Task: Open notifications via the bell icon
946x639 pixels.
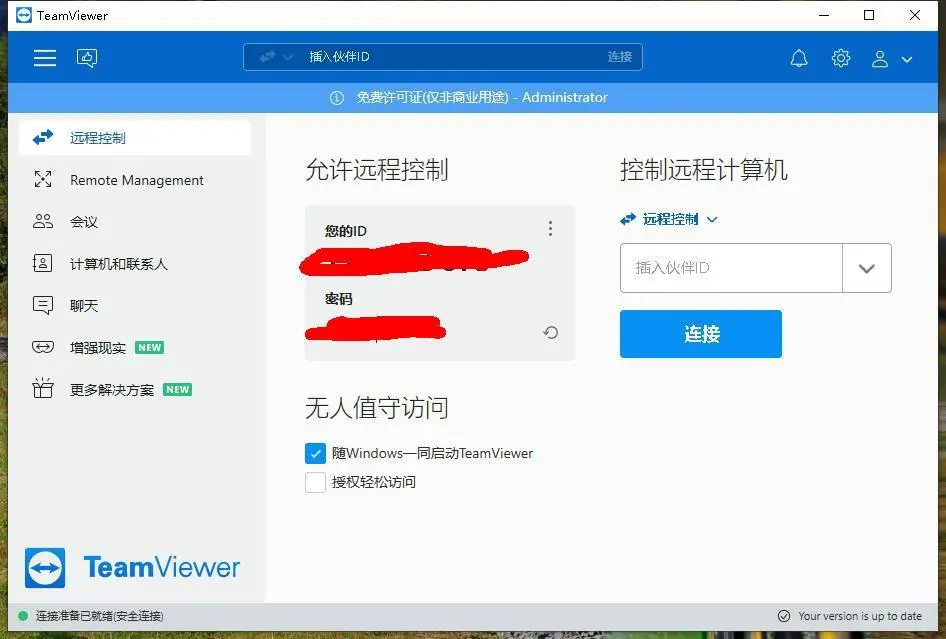Action: pos(799,57)
